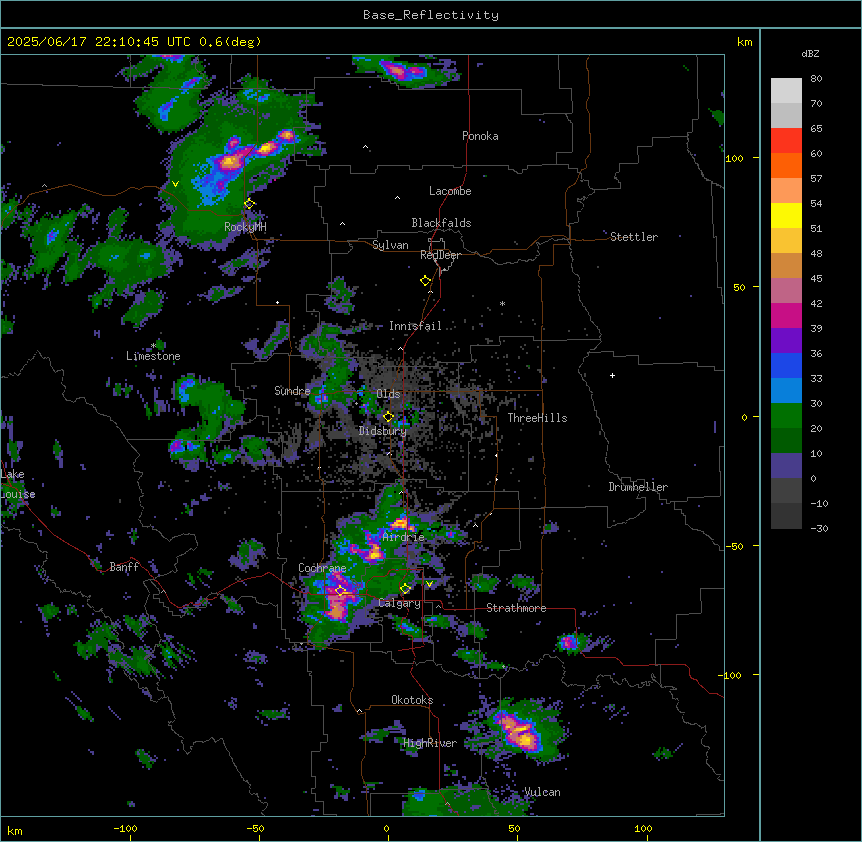
Task: Pick the royal blue 33-36 dBZ legend swatch
Action: (x=786, y=366)
